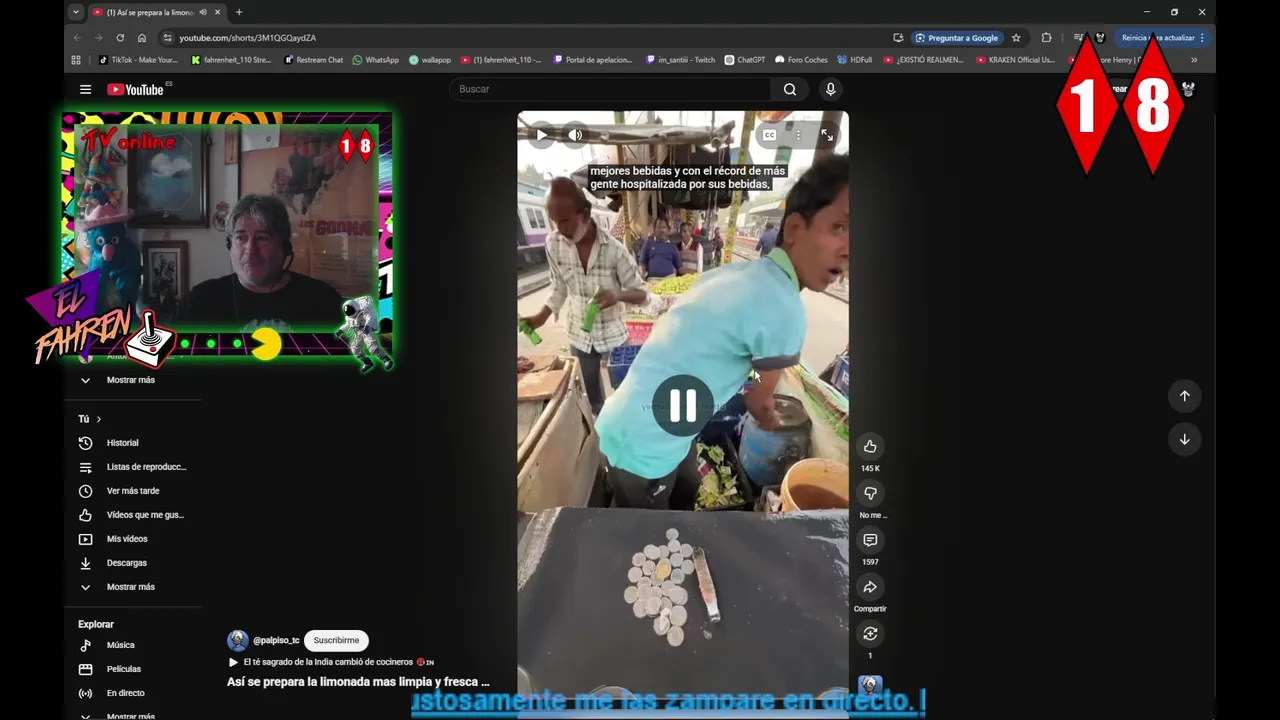
Task: Open Ver más tarde in sidebar
Action: pos(132,491)
